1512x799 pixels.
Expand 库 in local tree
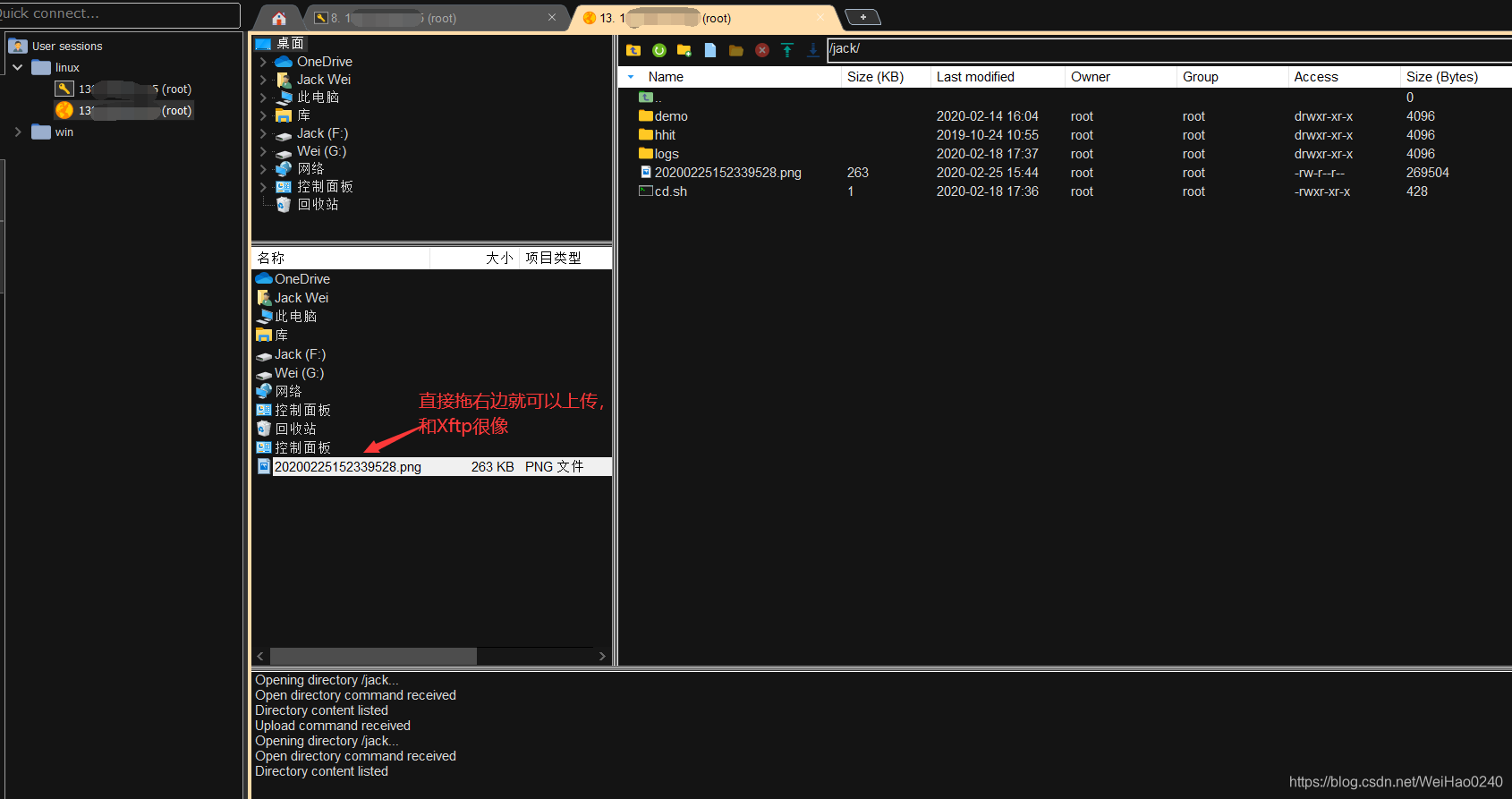pos(263,115)
